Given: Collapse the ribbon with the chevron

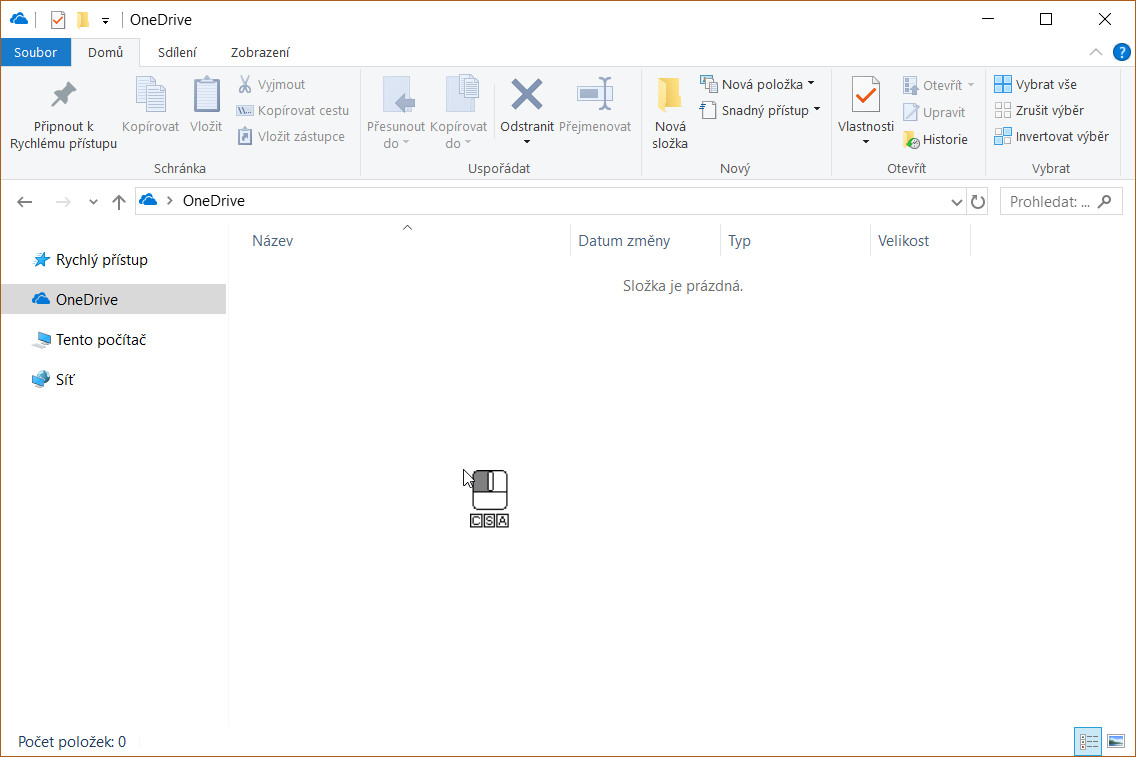Looking at the screenshot, I should point(1095,52).
